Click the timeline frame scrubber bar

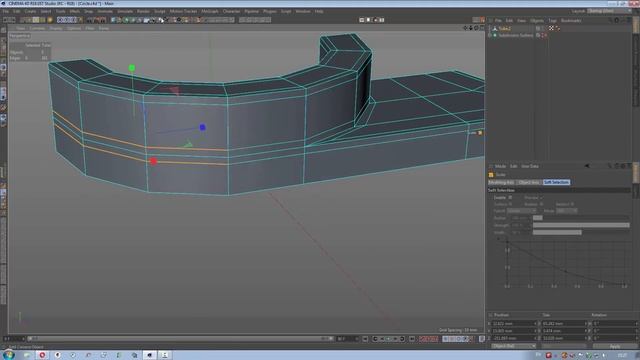pyautogui.click(x=180, y=339)
